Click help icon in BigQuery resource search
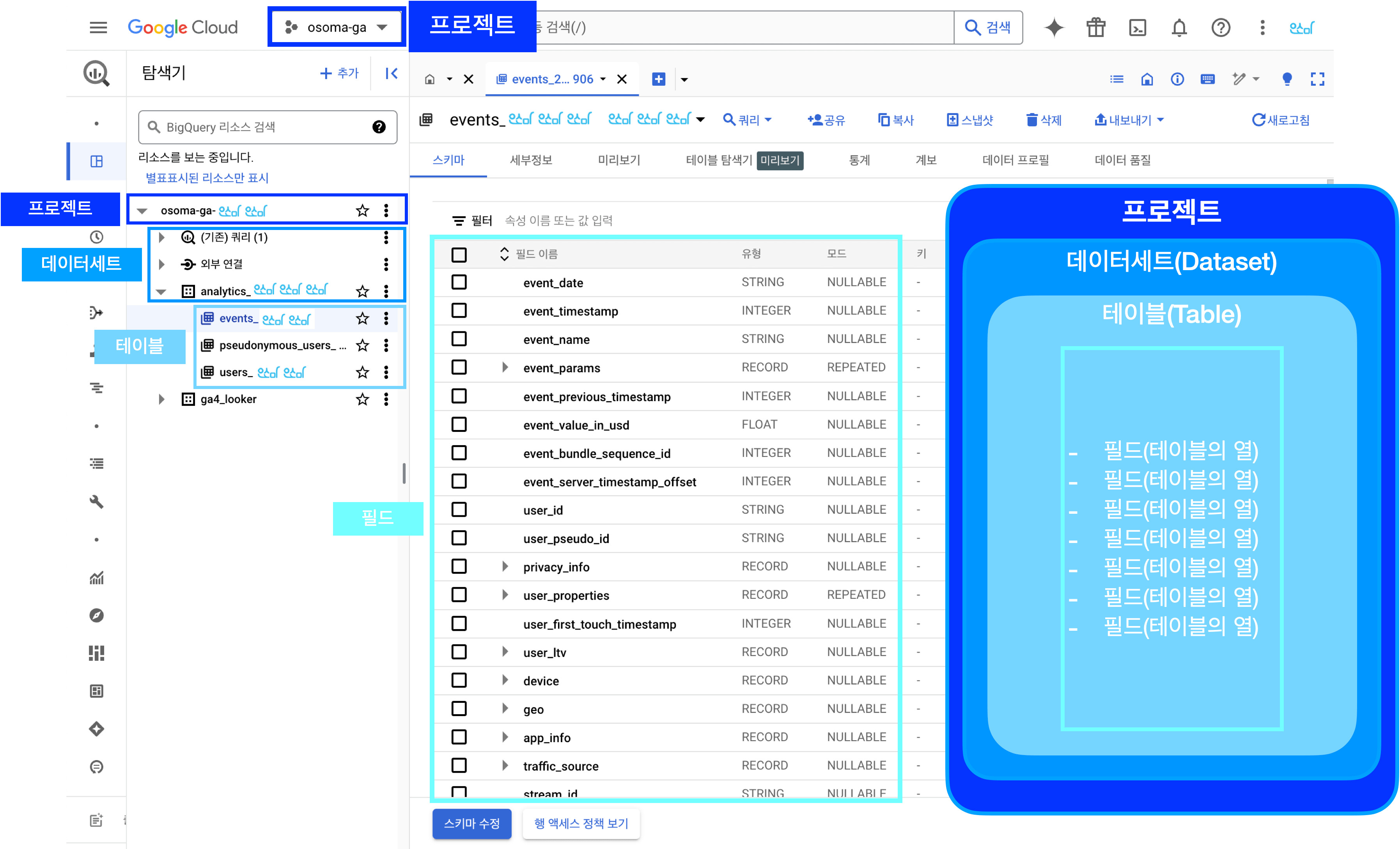The width and height of the screenshot is (1400, 849). coord(379,127)
